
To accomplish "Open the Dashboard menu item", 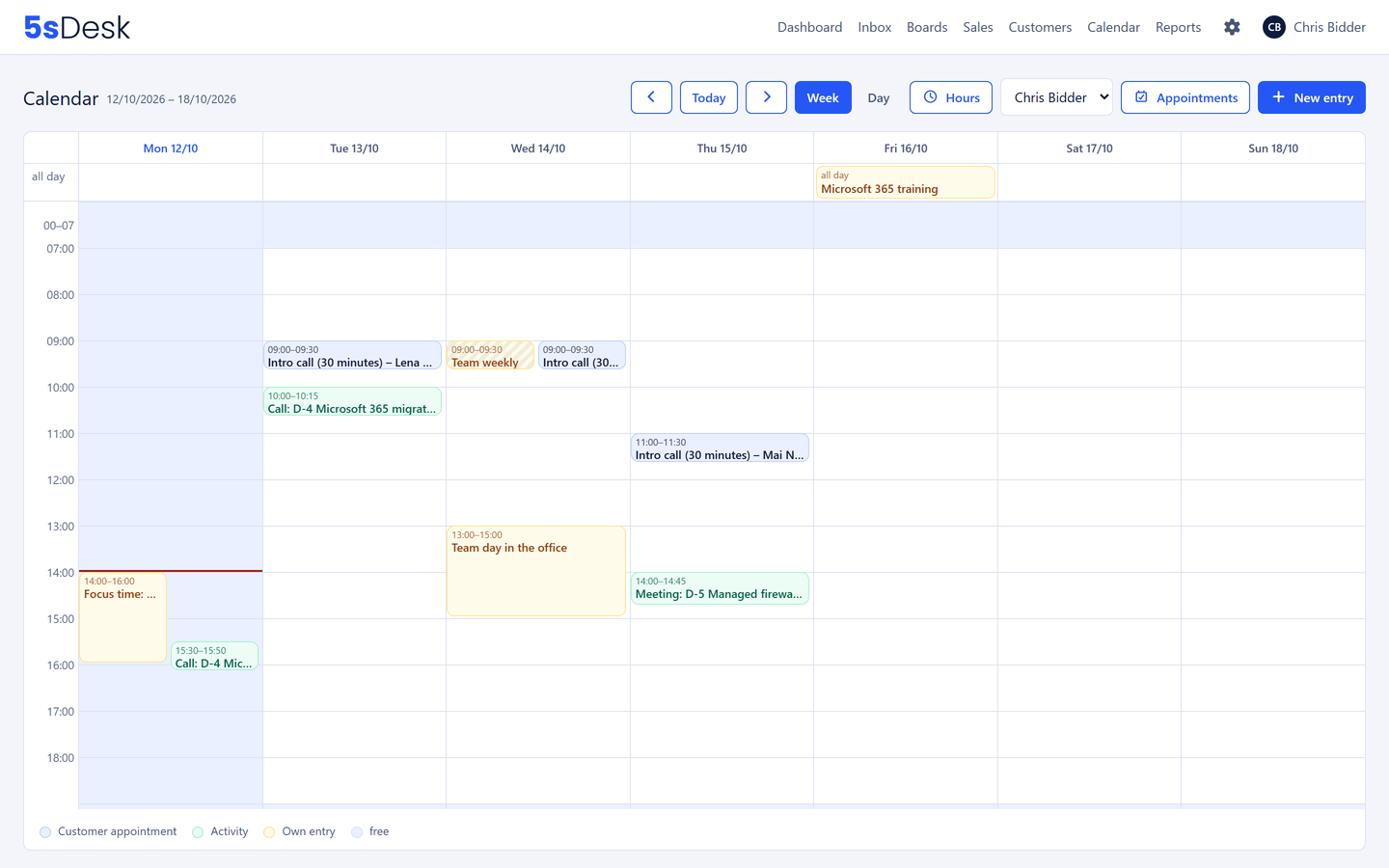I will coord(809,27).
